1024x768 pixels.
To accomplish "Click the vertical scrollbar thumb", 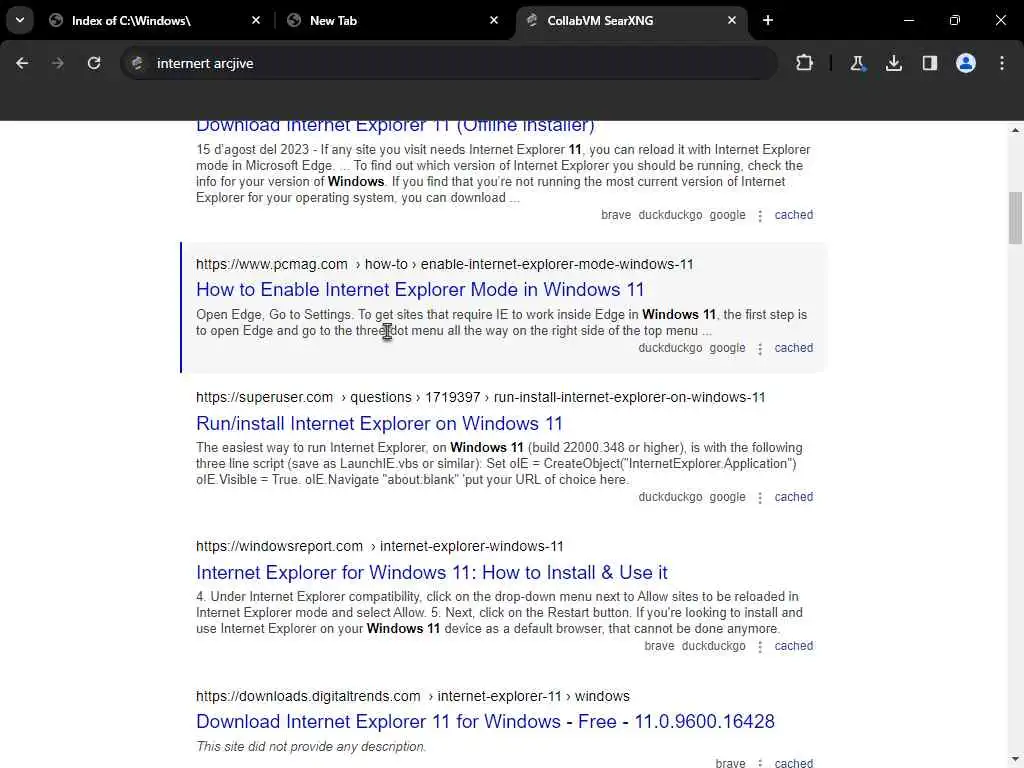I will (x=1015, y=217).
